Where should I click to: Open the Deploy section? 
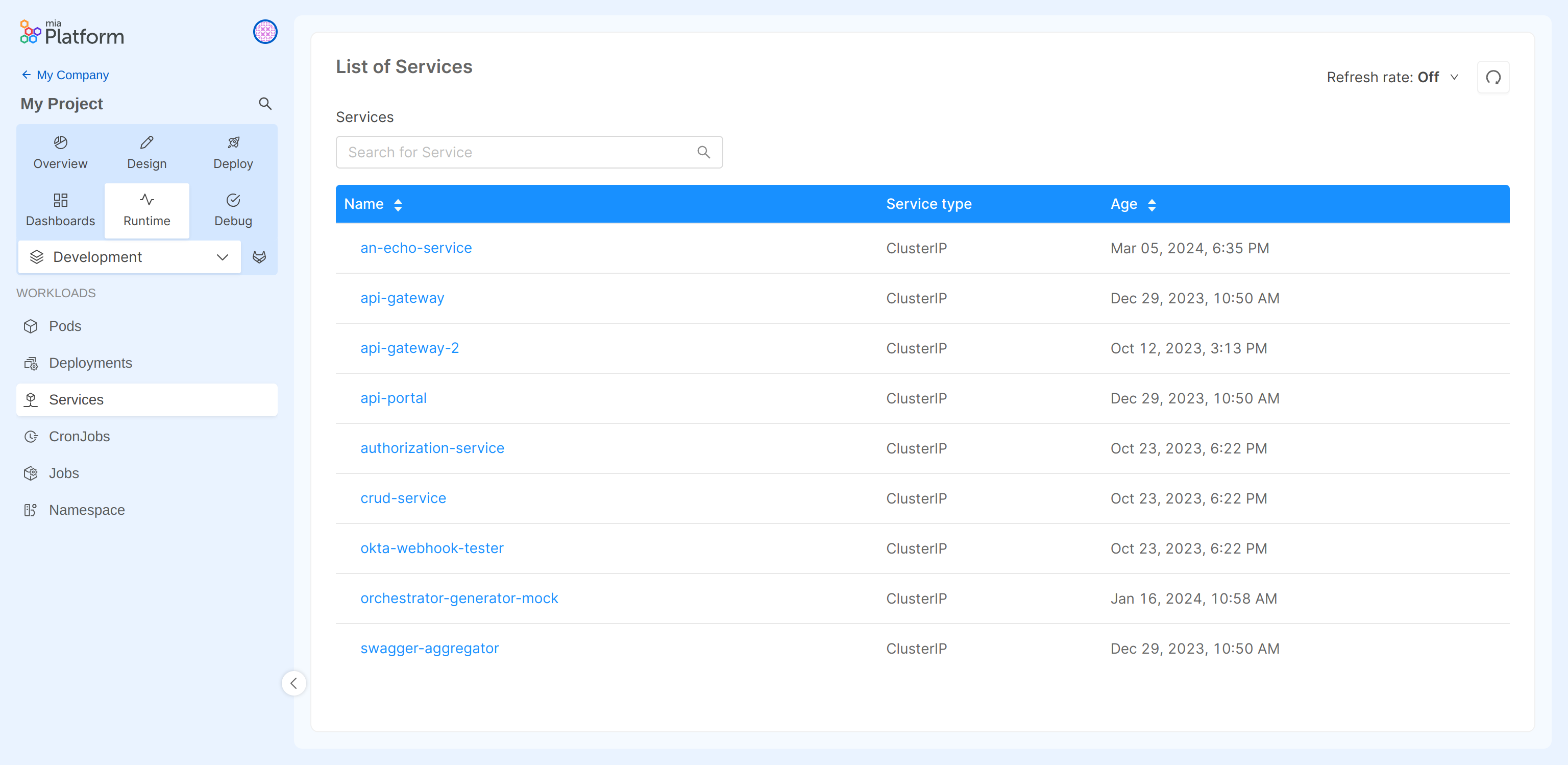(x=233, y=152)
